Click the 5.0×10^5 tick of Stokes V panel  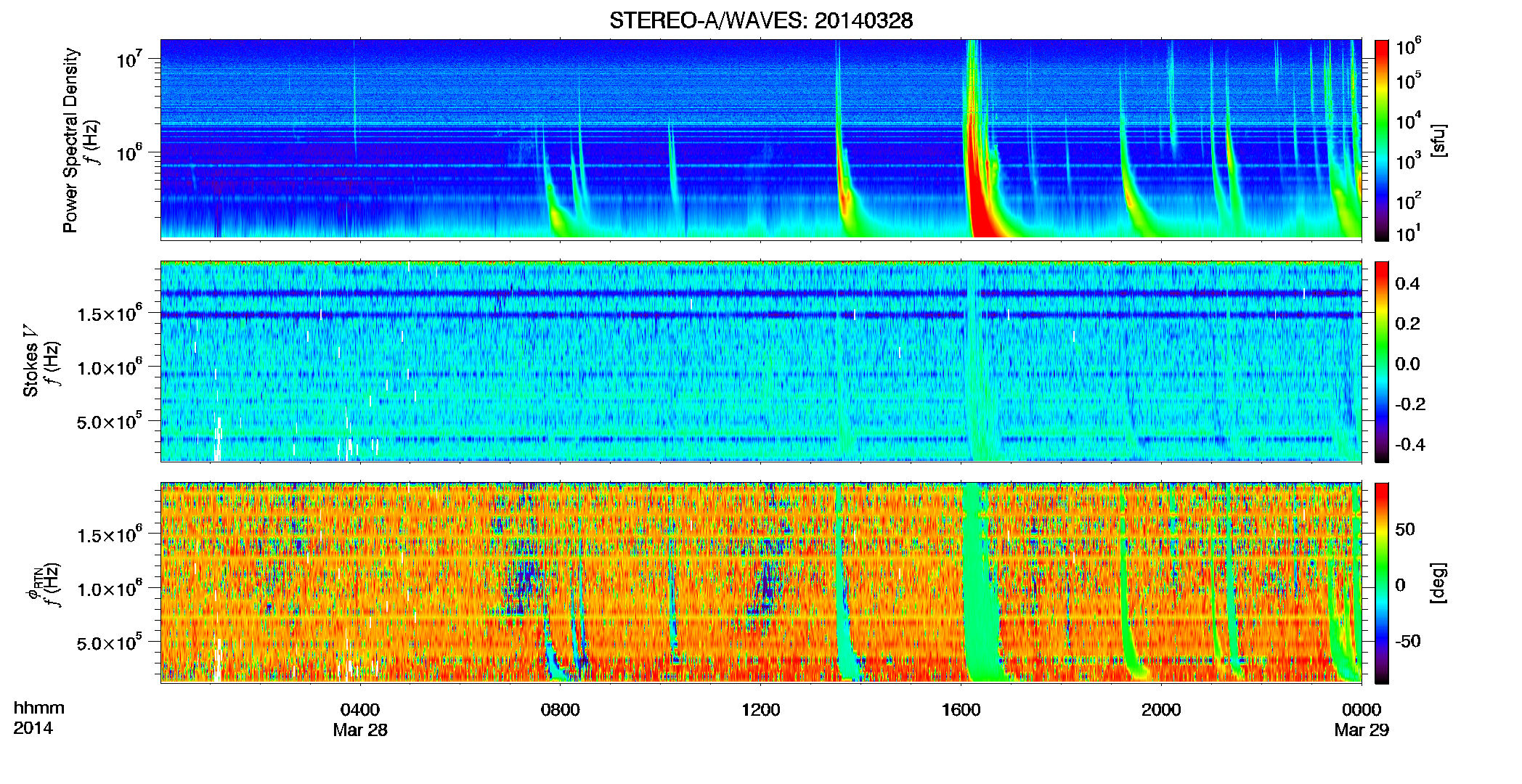[x=110, y=421]
